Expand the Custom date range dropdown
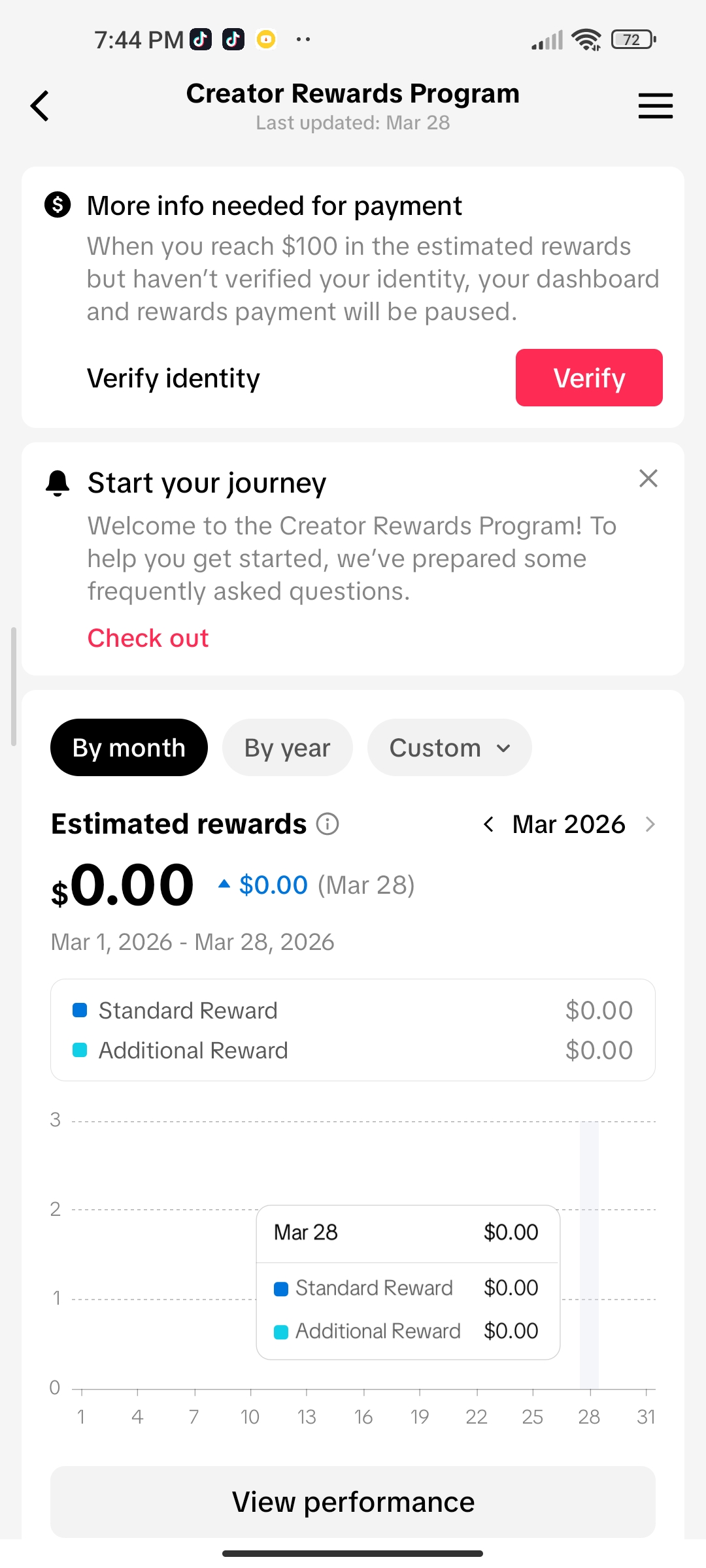Screen dimensions: 706x1568 pyautogui.click(x=449, y=747)
